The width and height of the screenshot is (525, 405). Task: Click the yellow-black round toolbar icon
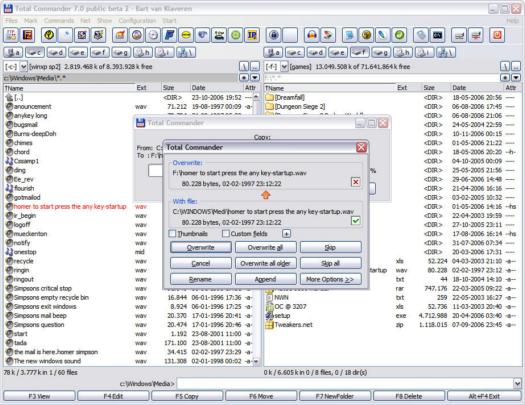[49, 35]
